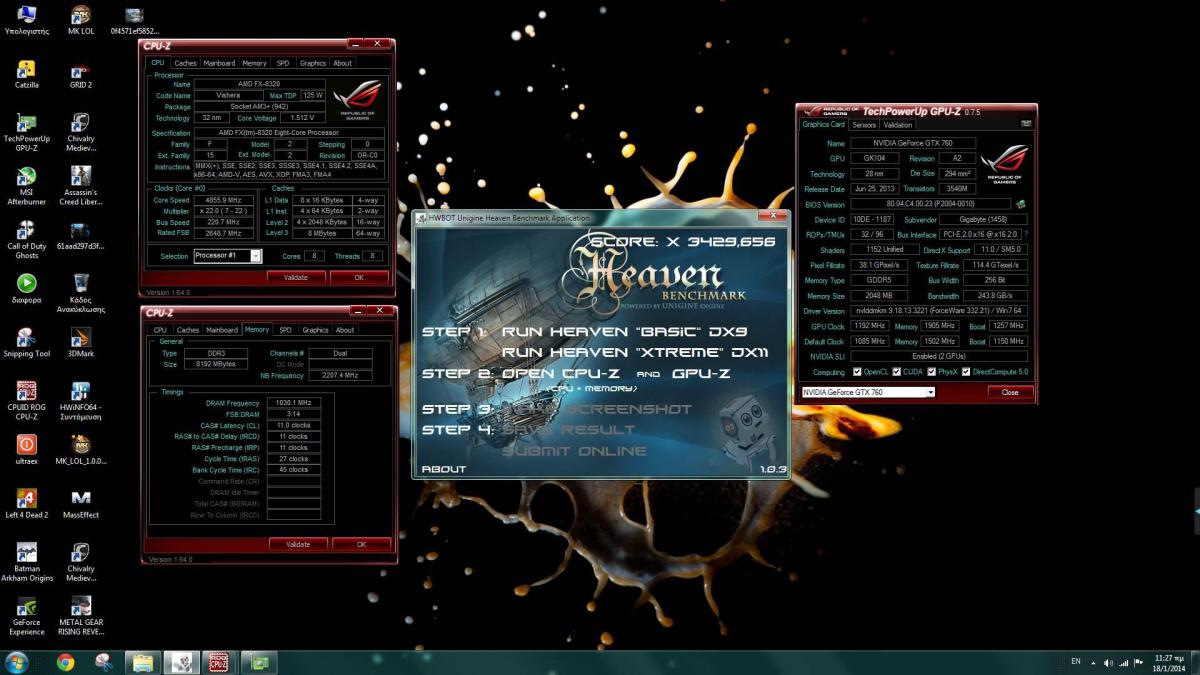The image size is (1200, 675).
Task: Select the Snipping Tool desktop icon
Action: [27, 342]
